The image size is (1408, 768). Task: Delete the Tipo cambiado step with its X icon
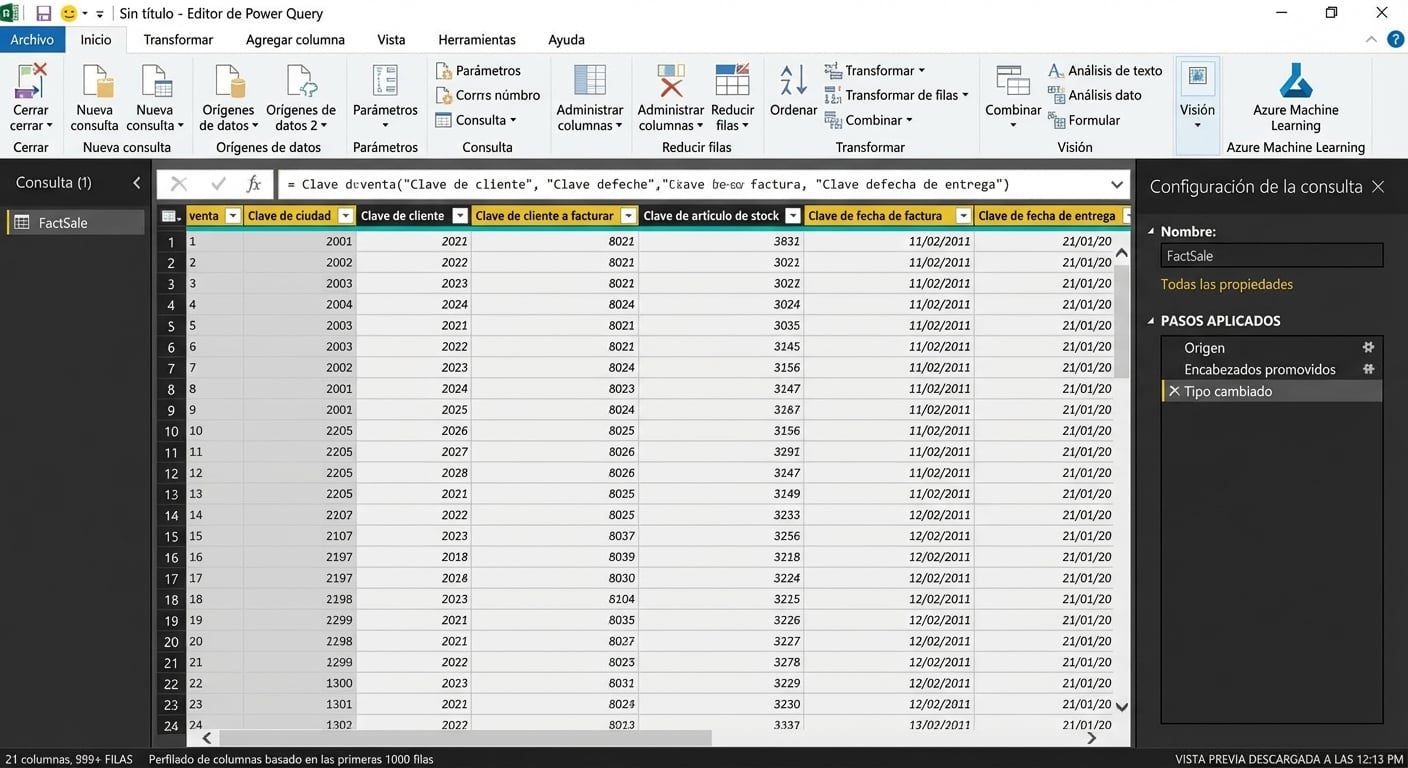[x=1174, y=390]
